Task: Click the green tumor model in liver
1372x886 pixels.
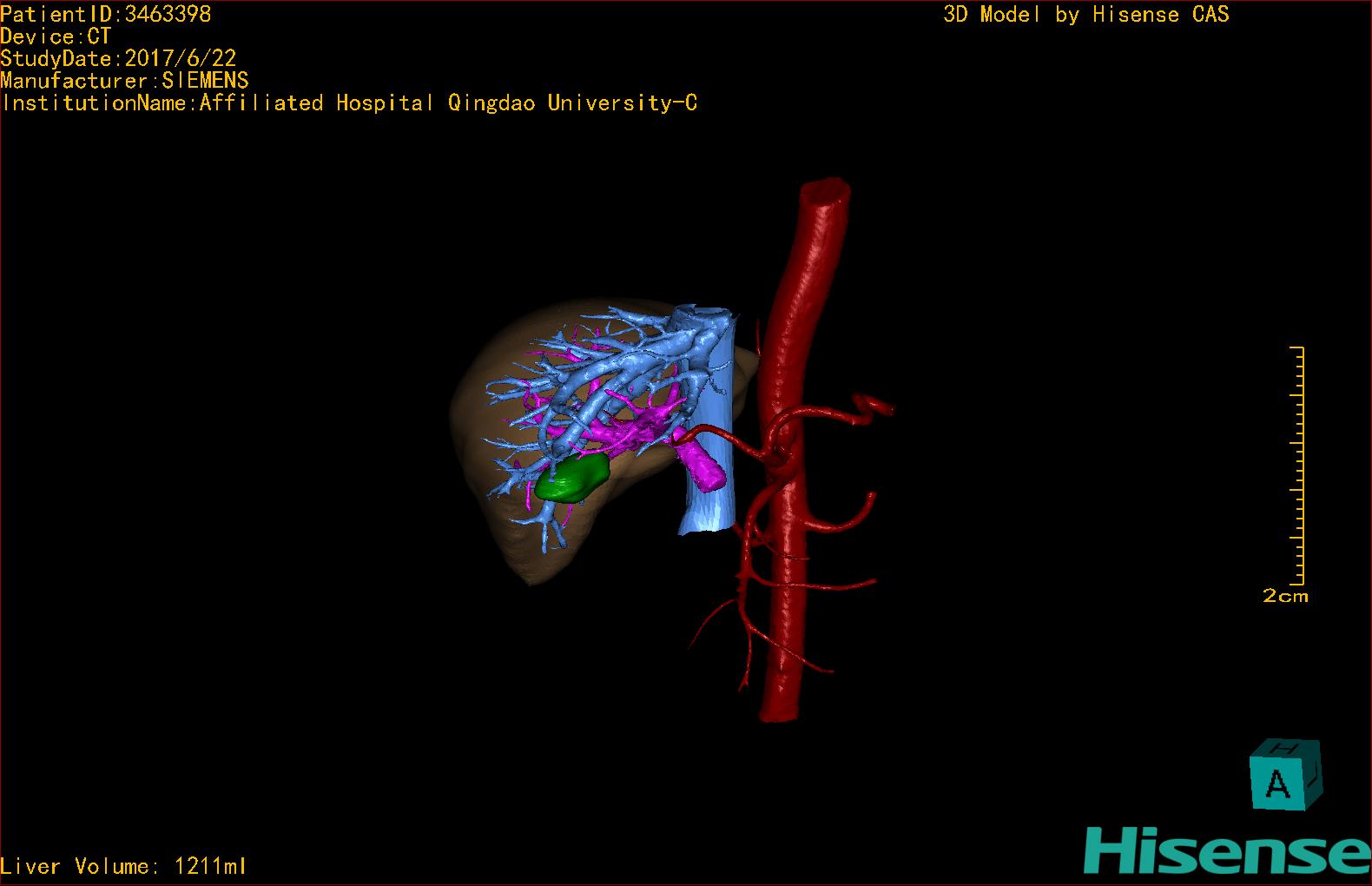Action: (572, 479)
